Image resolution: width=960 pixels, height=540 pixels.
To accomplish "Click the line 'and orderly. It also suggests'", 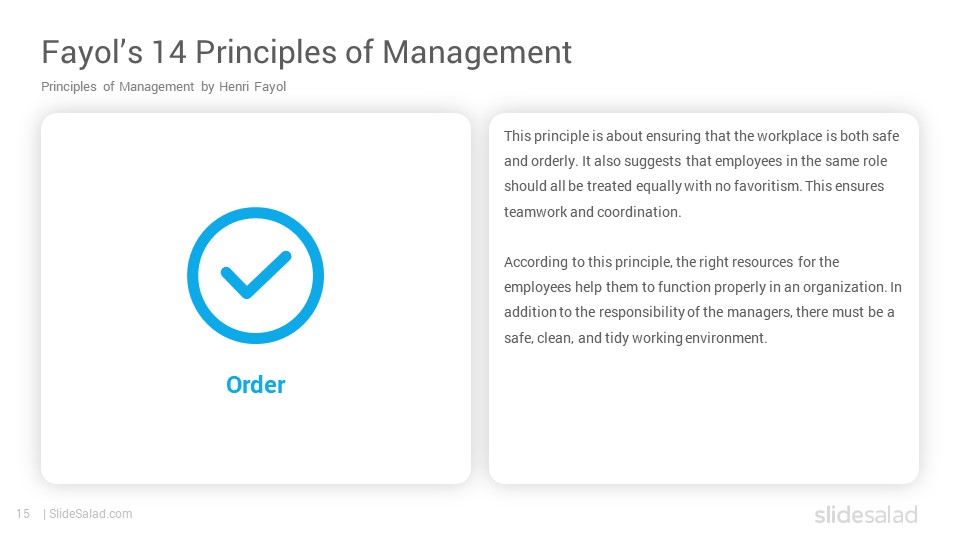I will point(696,161).
